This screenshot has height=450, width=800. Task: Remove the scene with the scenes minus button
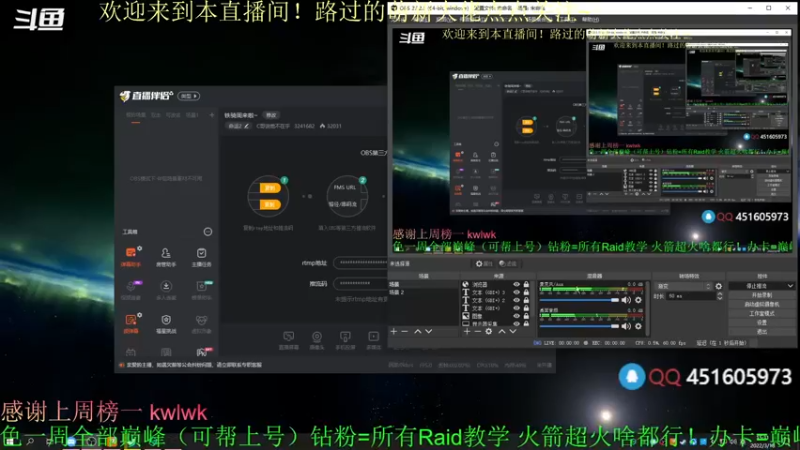[x=405, y=332]
